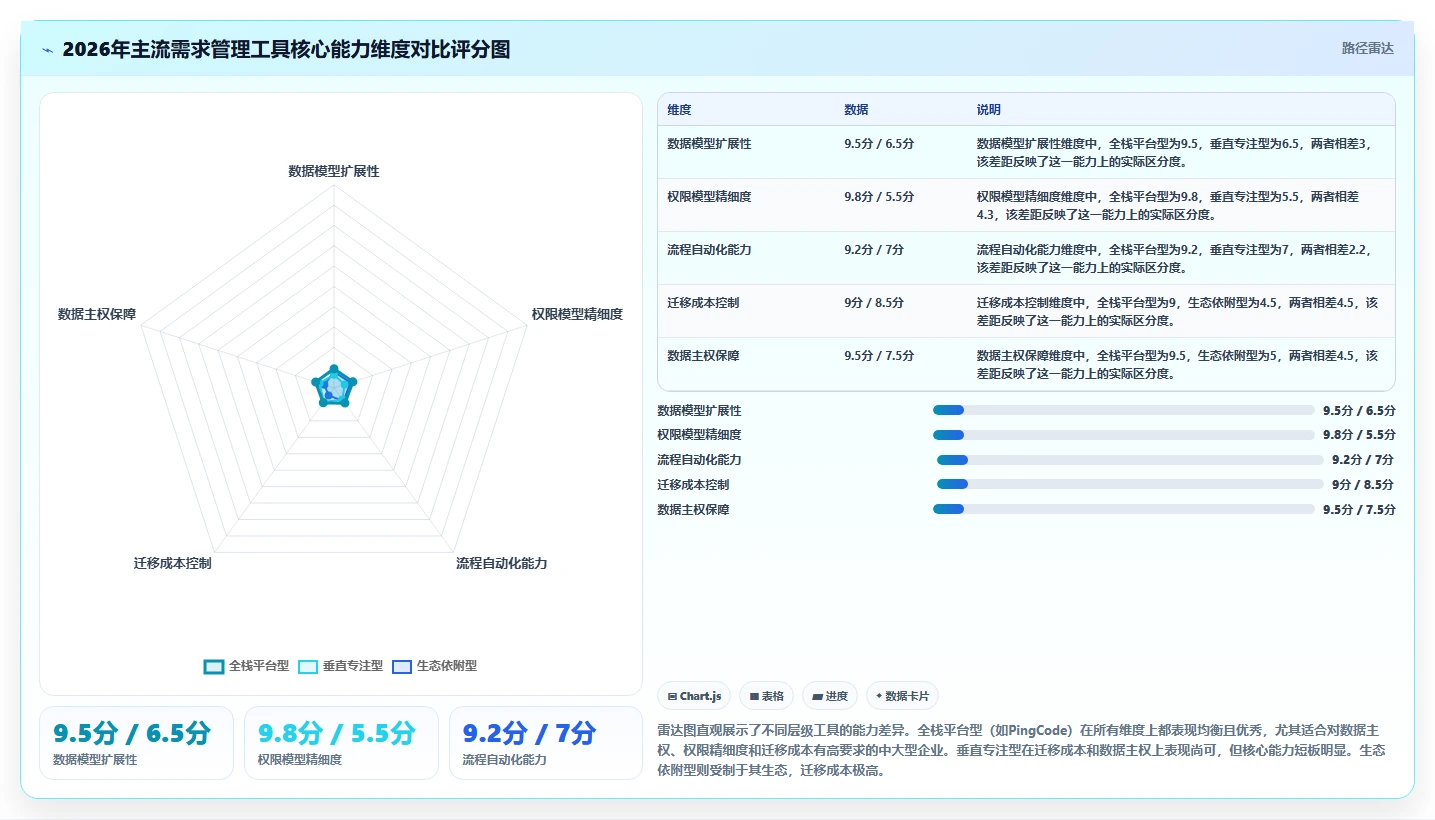Click the radar axis label 数据模型扩展性
This screenshot has height=820, width=1435.
point(334,171)
